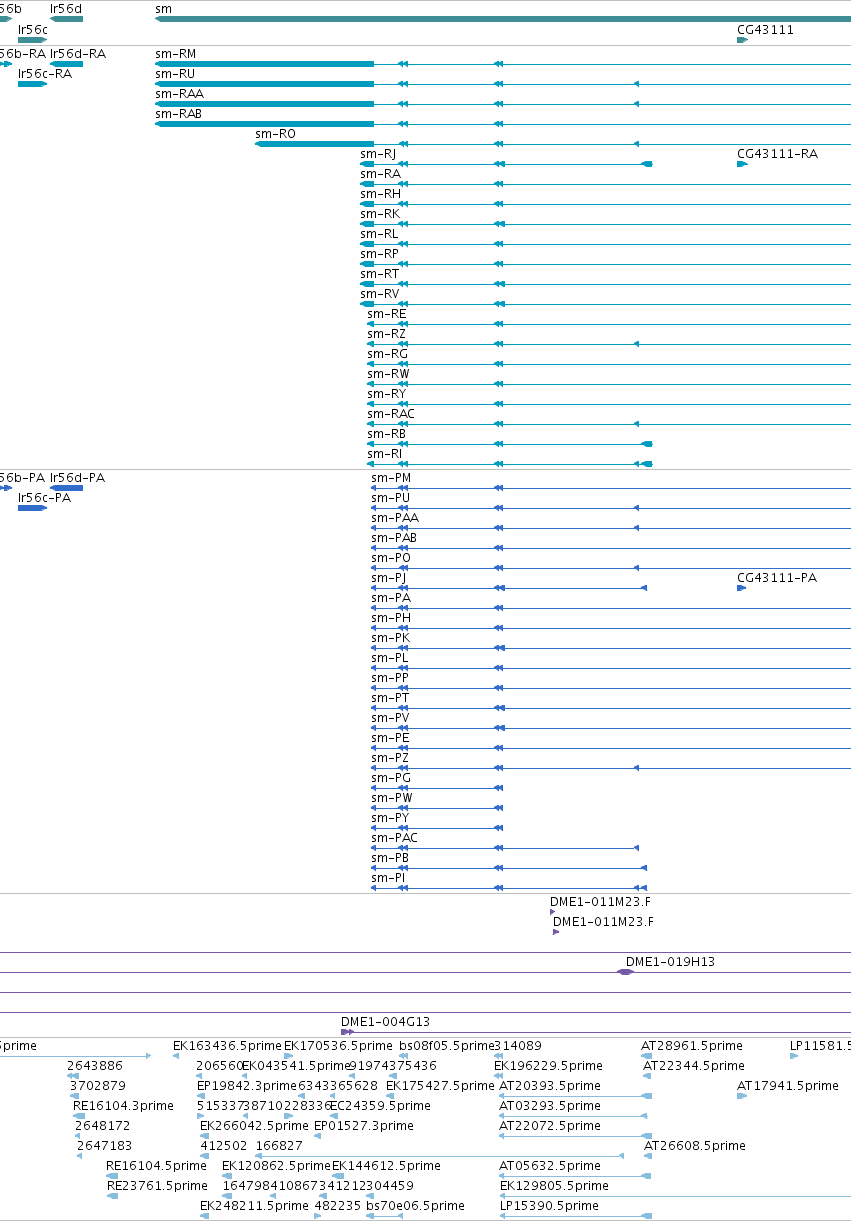Click the Ir56d-RA transcript label
Image resolution: width=851 pixels, height=1221 pixels.
(x=78, y=53)
